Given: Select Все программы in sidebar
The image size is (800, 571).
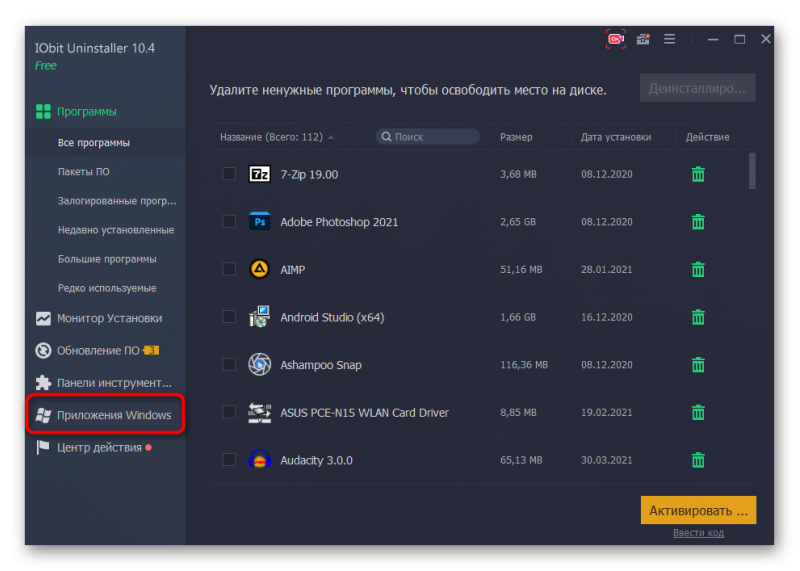Looking at the screenshot, I should click(x=105, y=142).
